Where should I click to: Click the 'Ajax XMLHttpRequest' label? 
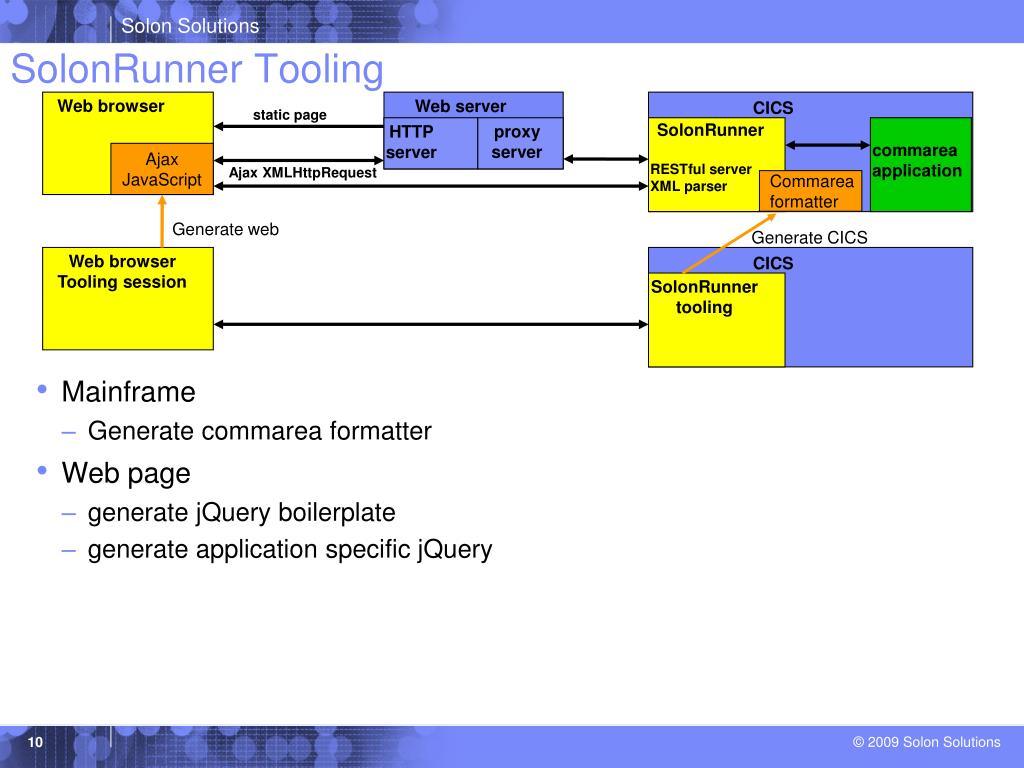302,172
